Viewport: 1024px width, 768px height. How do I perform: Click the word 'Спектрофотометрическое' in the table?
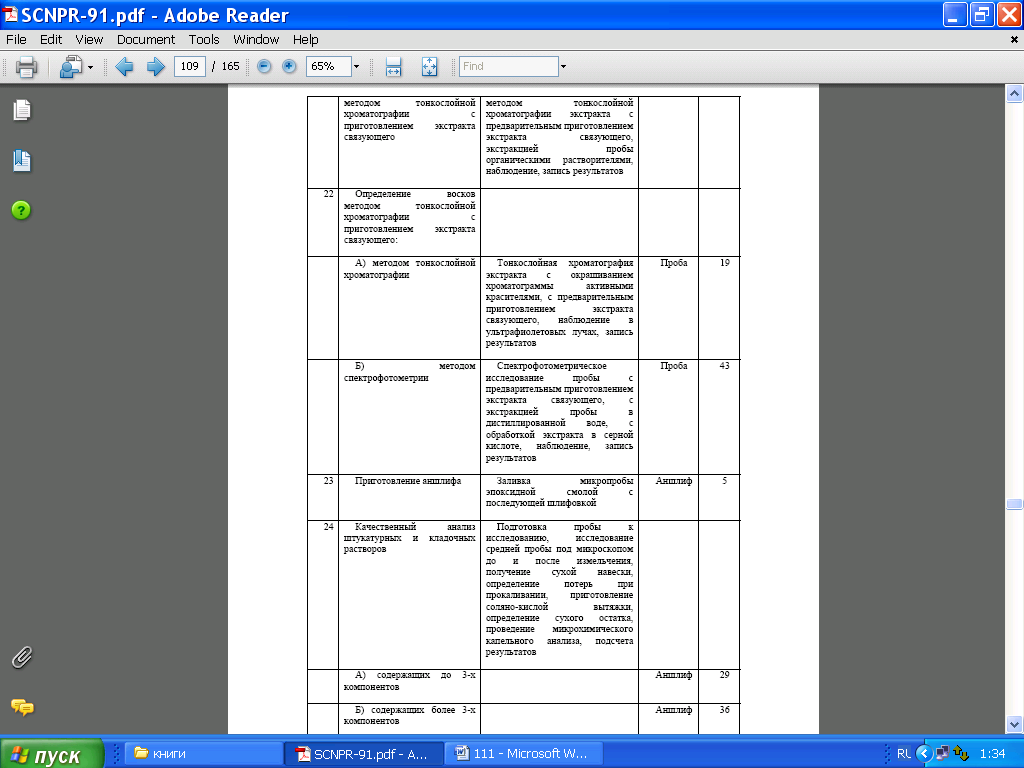(552, 366)
